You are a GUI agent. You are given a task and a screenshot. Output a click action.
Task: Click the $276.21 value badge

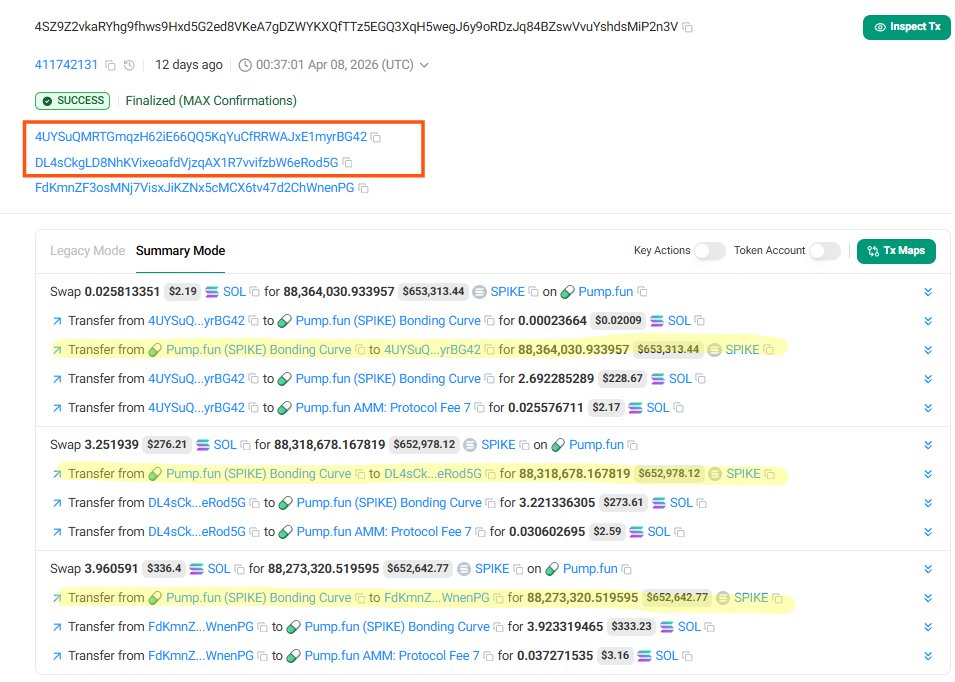167,445
